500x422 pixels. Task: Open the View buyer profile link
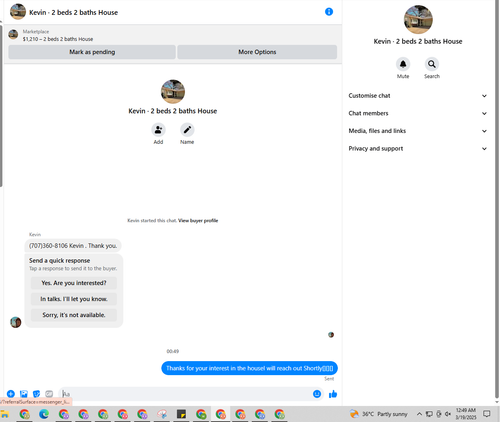pos(198,220)
